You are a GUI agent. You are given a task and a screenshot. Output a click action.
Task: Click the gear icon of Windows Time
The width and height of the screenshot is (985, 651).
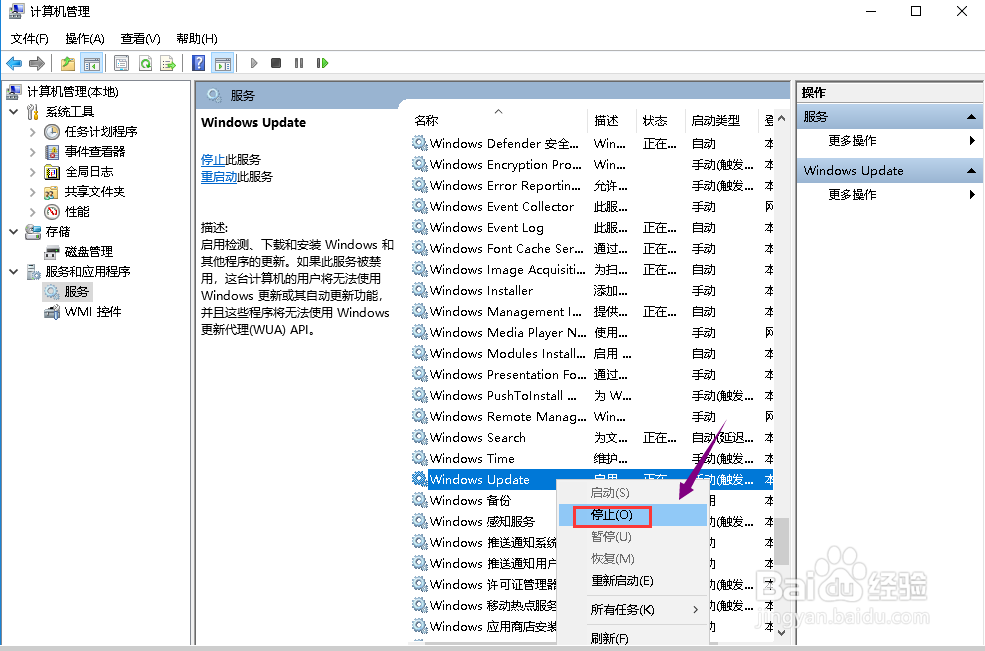tap(419, 458)
